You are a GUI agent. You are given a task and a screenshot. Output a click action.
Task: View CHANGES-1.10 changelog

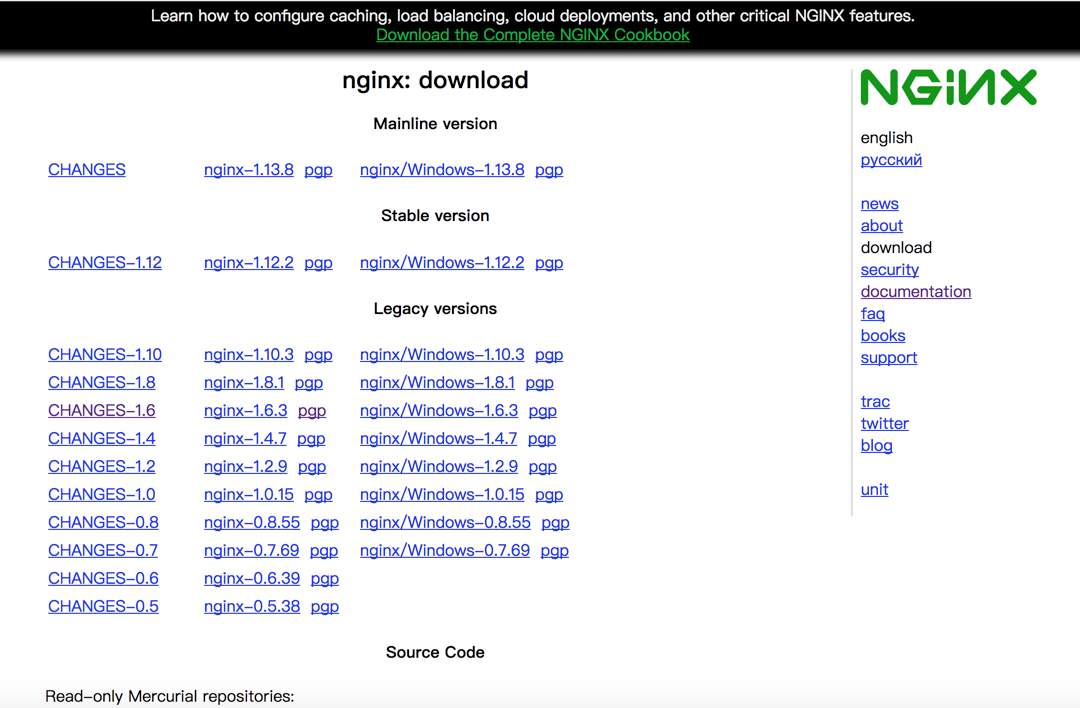click(105, 355)
